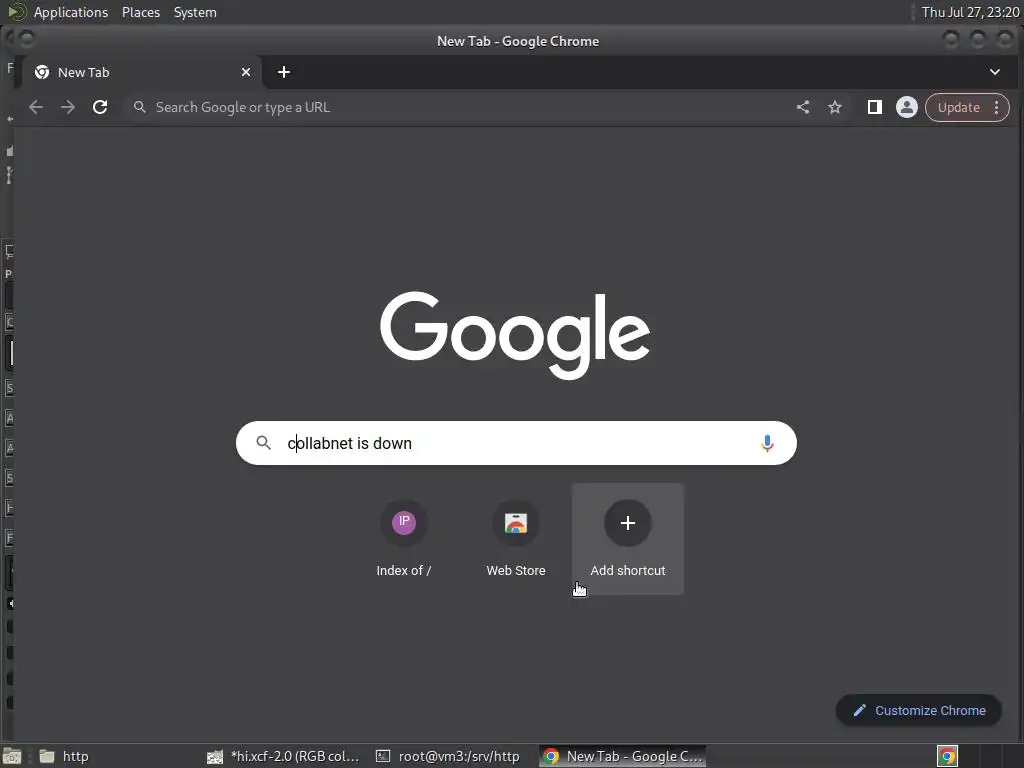This screenshot has width=1024, height=768.
Task: Switch to http folder in taskbar
Action: (64, 756)
